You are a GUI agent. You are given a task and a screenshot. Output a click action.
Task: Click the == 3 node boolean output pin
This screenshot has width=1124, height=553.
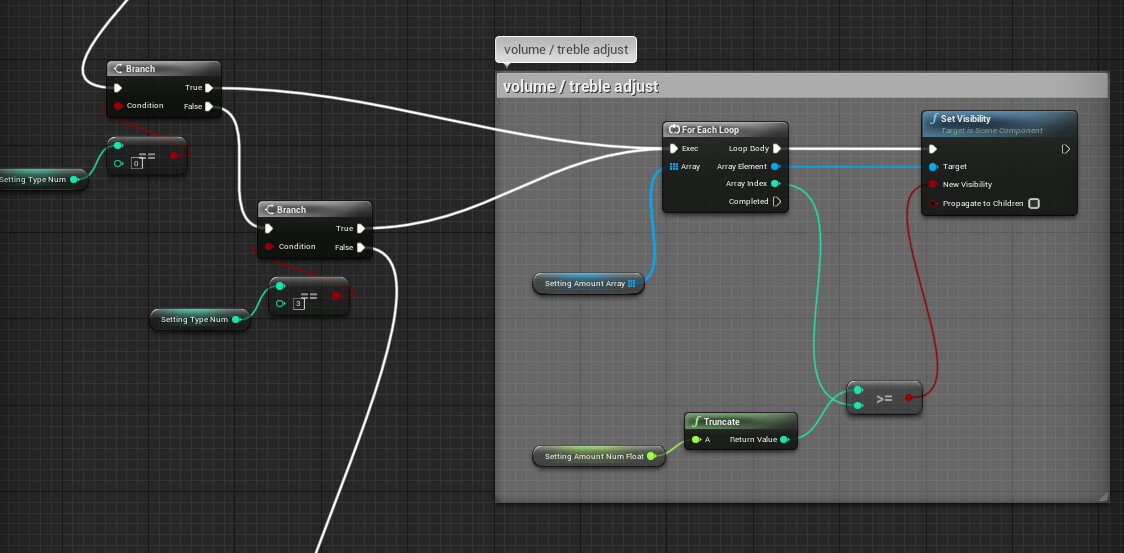click(336, 296)
